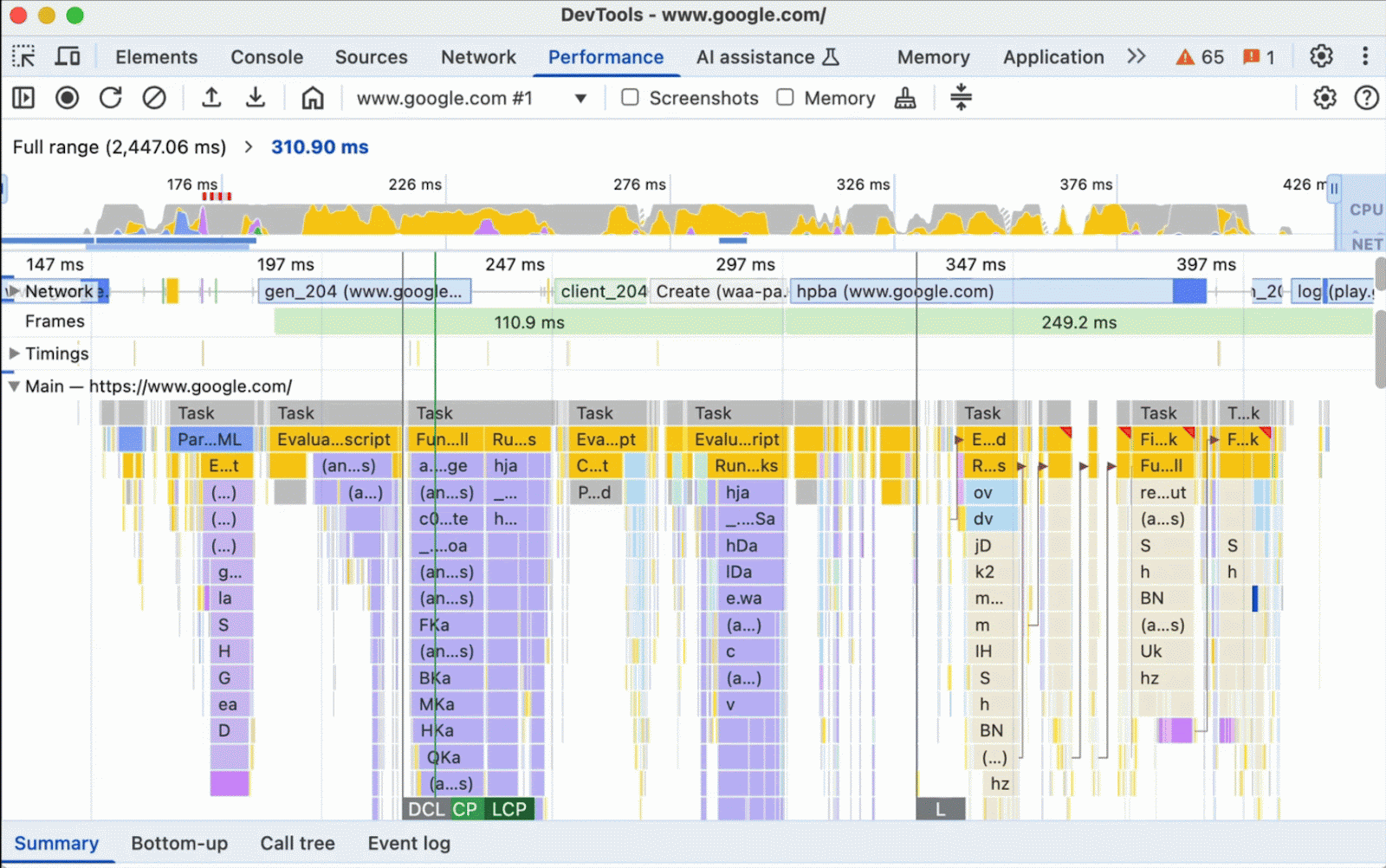The height and width of the screenshot is (868, 1386).
Task: Click the collapse timeline tracks icon
Action: click(x=961, y=97)
